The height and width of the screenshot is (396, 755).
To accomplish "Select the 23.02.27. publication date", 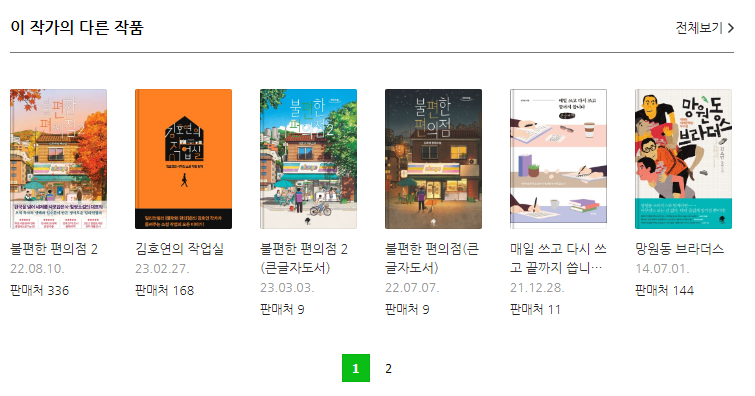I will (162, 268).
